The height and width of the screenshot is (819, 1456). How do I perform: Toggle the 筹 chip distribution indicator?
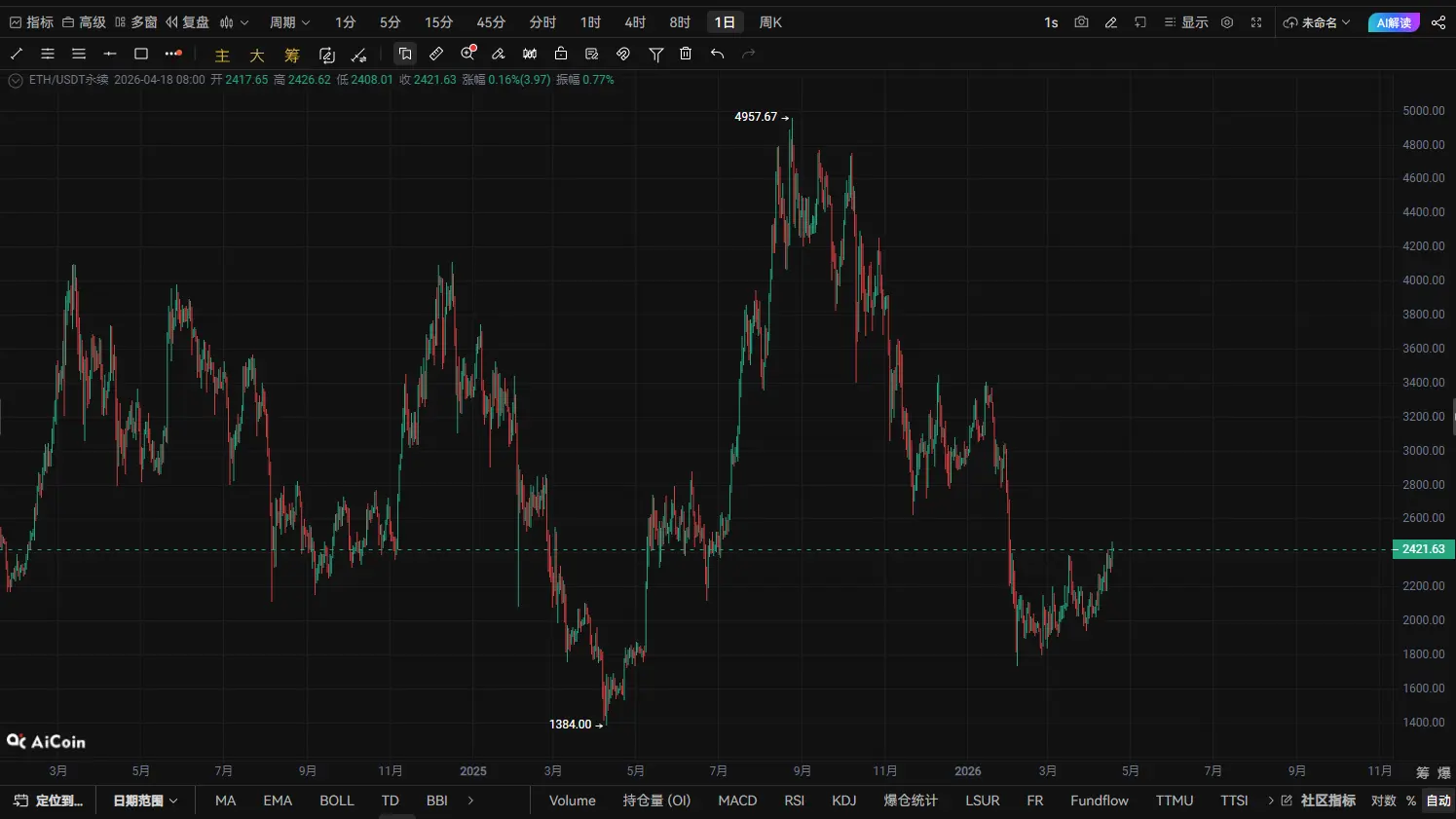click(292, 56)
